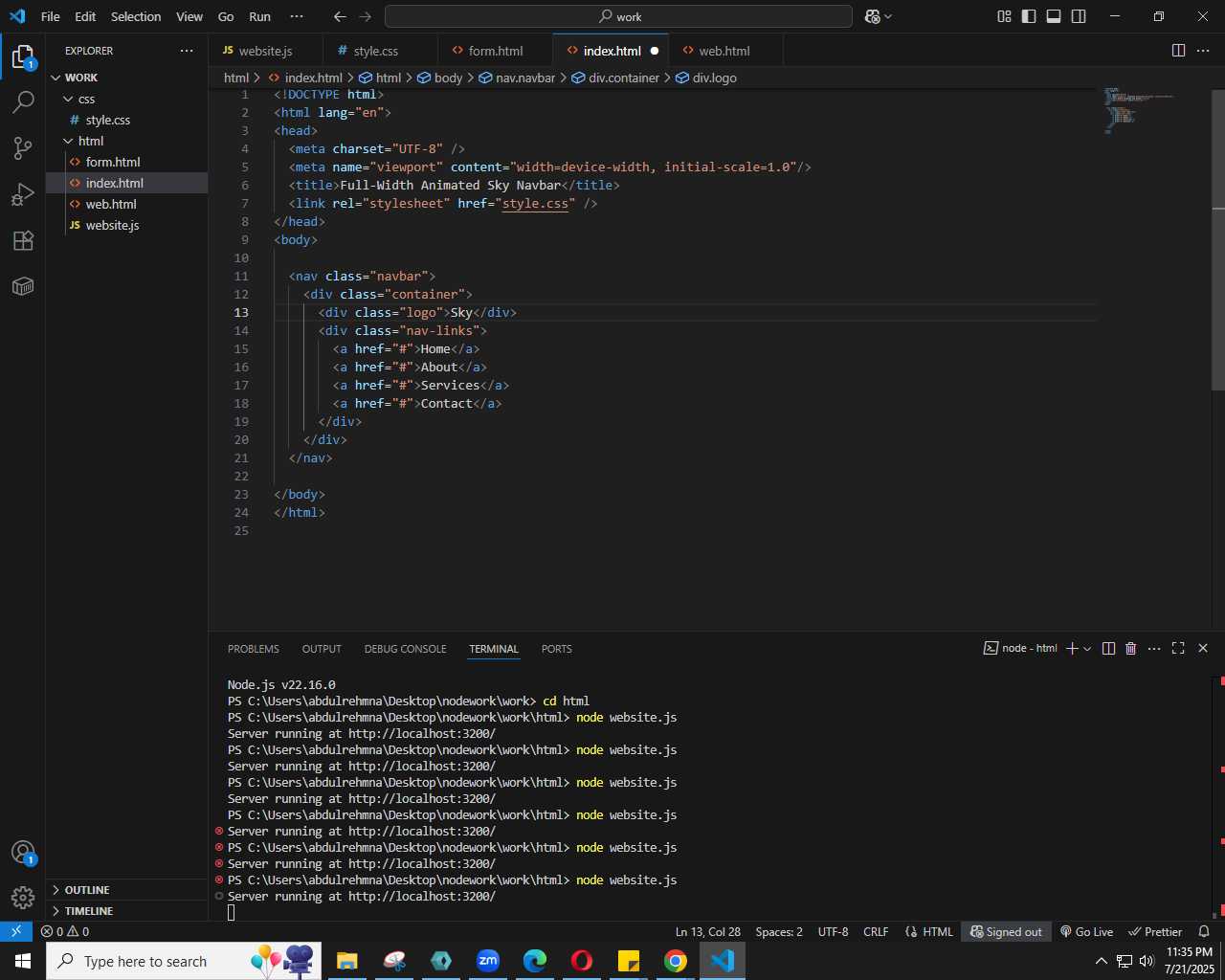
Task: Open the UTF-8 encoding selector
Action: [x=833, y=931]
